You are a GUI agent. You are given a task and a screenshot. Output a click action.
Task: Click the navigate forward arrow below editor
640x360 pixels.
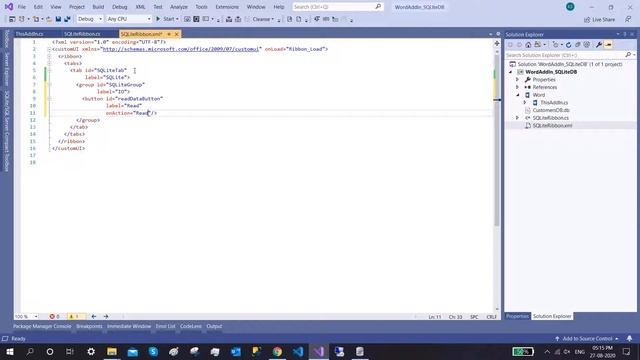(x=106, y=316)
